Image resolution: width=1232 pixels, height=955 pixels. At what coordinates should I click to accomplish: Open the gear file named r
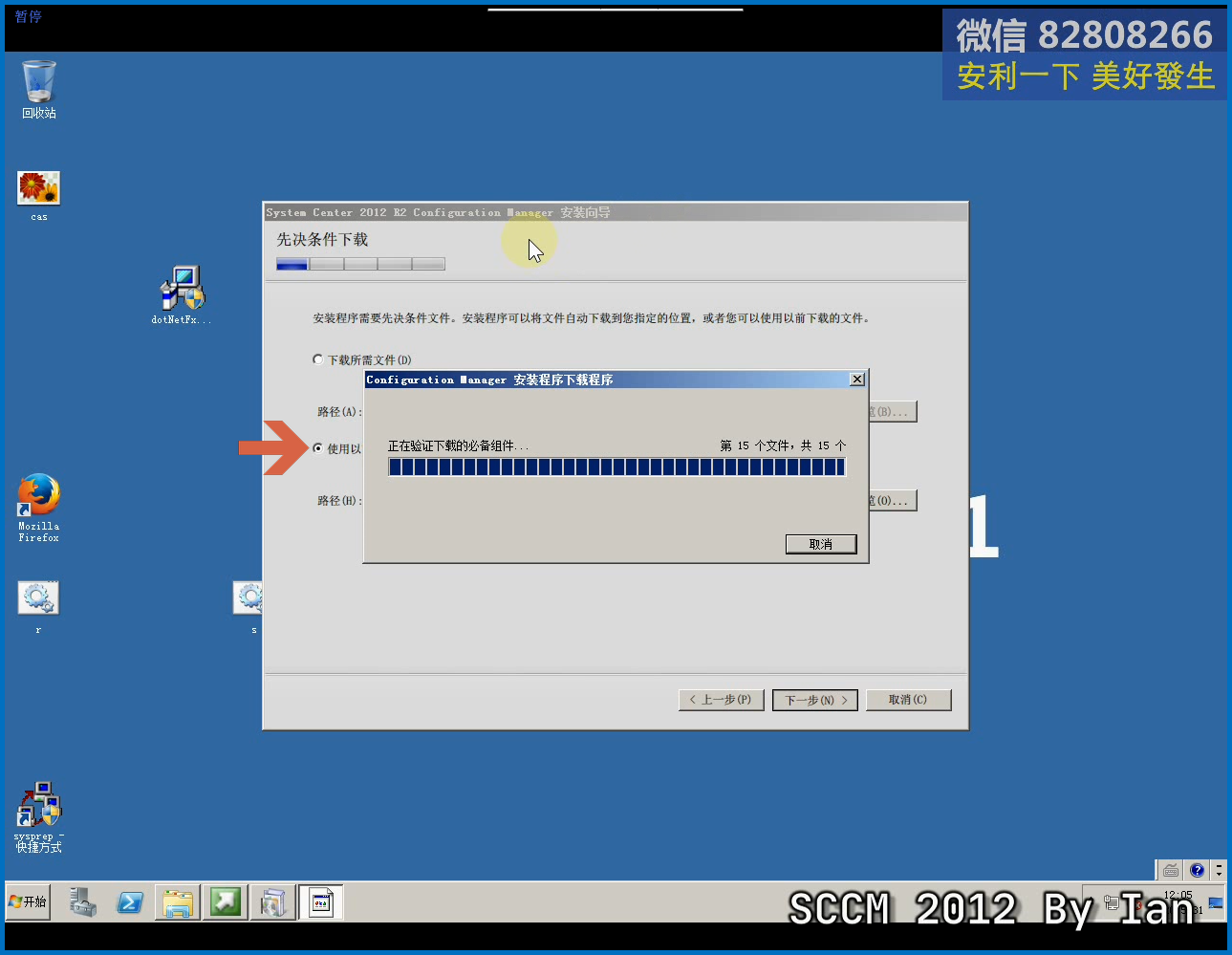[38, 606]
